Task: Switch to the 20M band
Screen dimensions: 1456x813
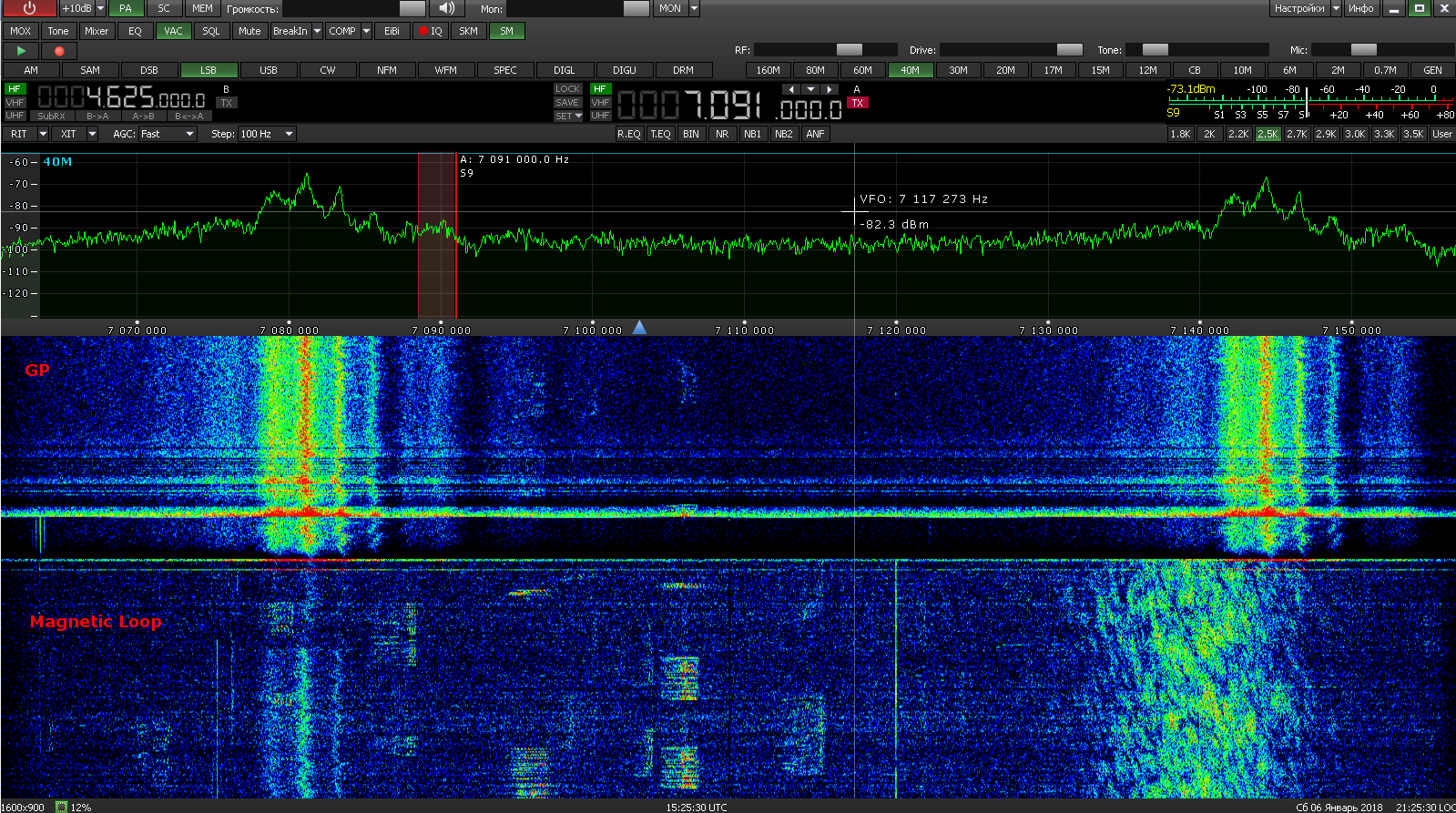Action: tap(1005, 70)
